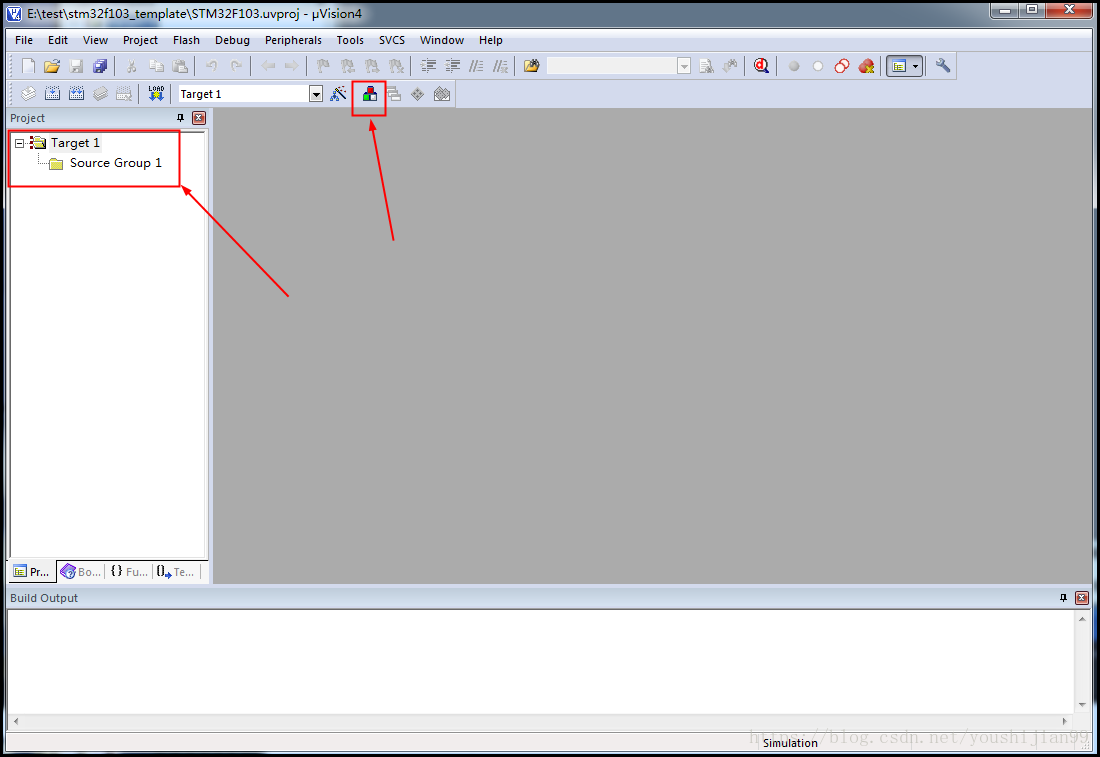Switch to the Project (Pr...) tab
The width and height of the screenshot is (1100, 757).
[x=32, y=572]
